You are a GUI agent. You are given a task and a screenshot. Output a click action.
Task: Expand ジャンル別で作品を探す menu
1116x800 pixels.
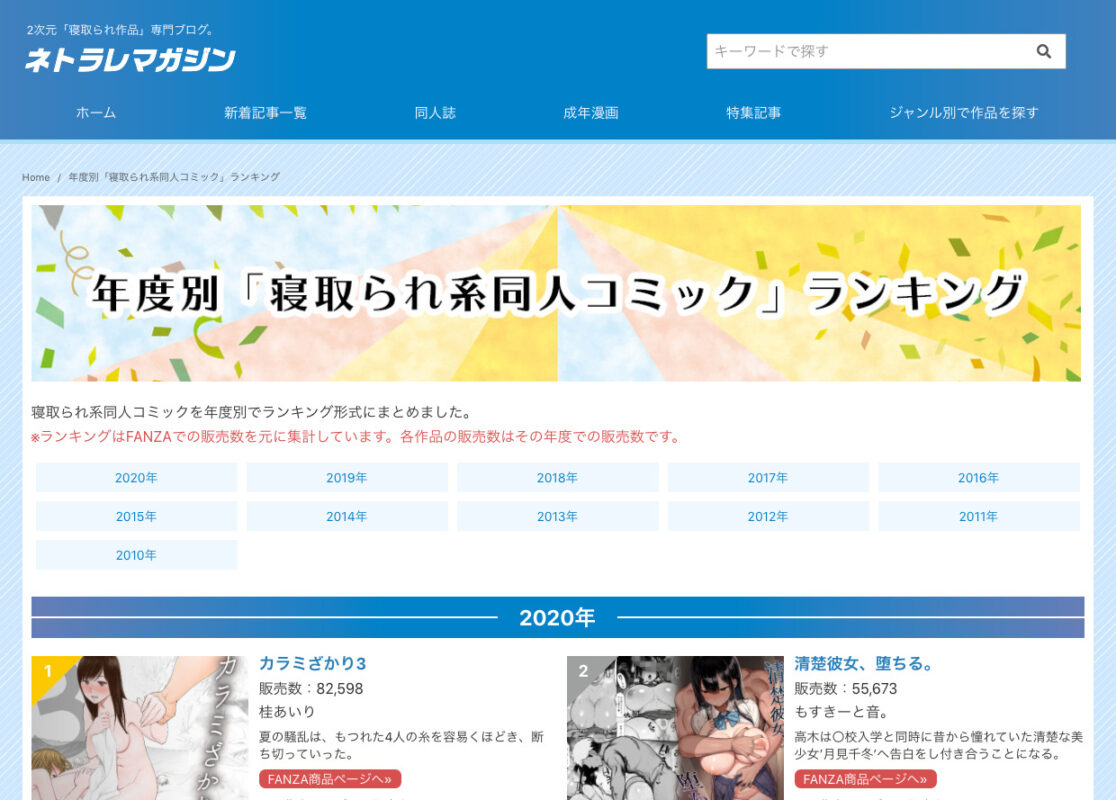click(x=964, y=113)
